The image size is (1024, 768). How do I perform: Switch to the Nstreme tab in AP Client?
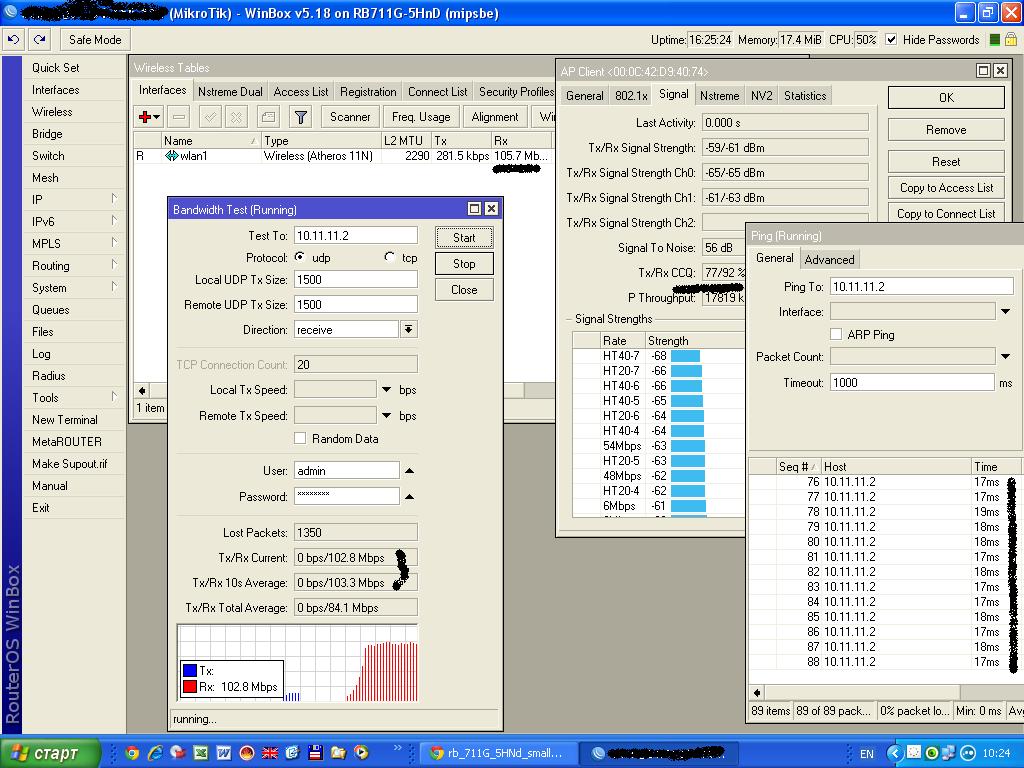[719, 96]
